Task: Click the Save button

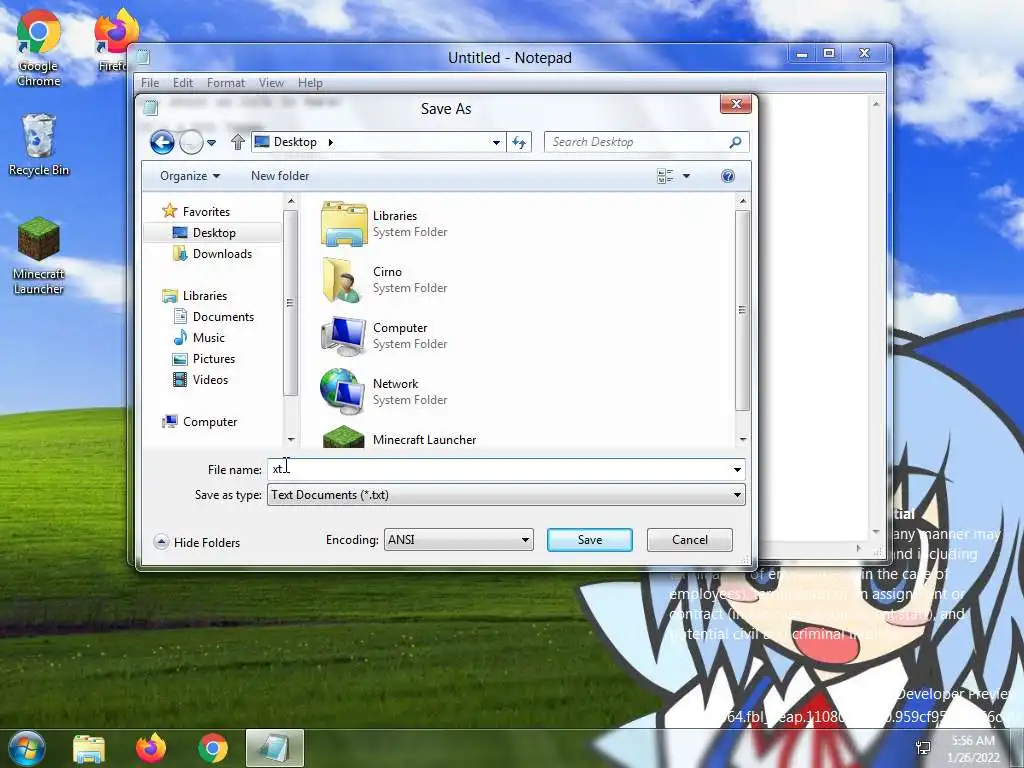Action: click(x=590, y=540)
